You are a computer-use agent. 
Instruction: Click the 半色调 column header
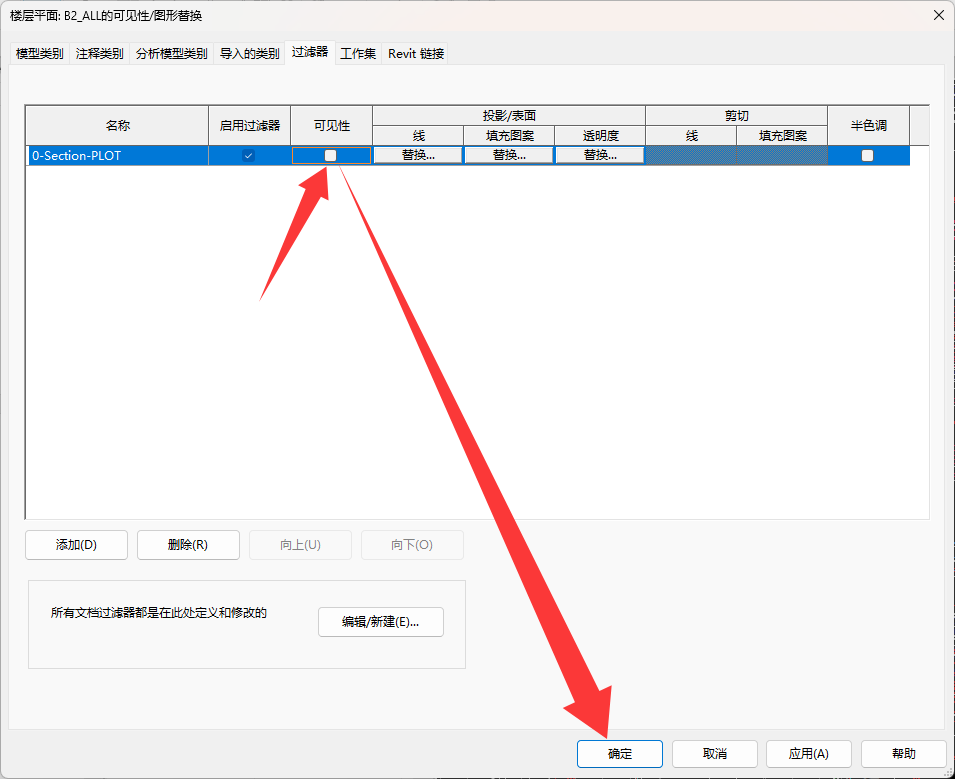pyautogui.click(x=869, y=125)
